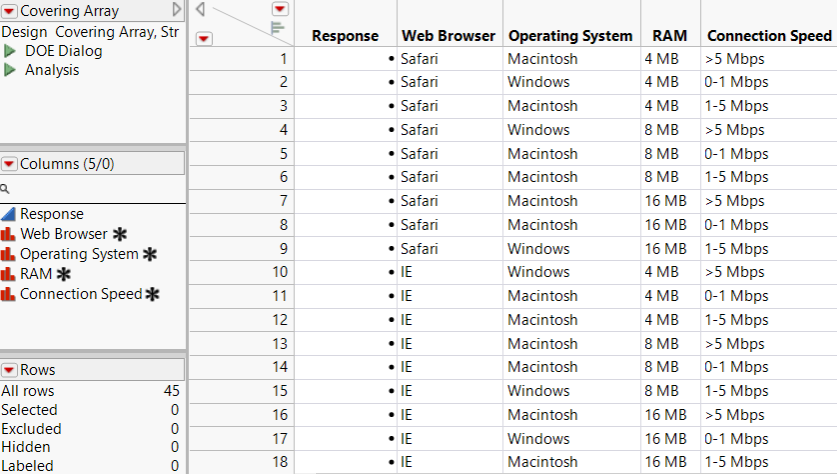Click the column search magnifier icon
The height and width of the screenshot is (474, 837).
(5, 188)
